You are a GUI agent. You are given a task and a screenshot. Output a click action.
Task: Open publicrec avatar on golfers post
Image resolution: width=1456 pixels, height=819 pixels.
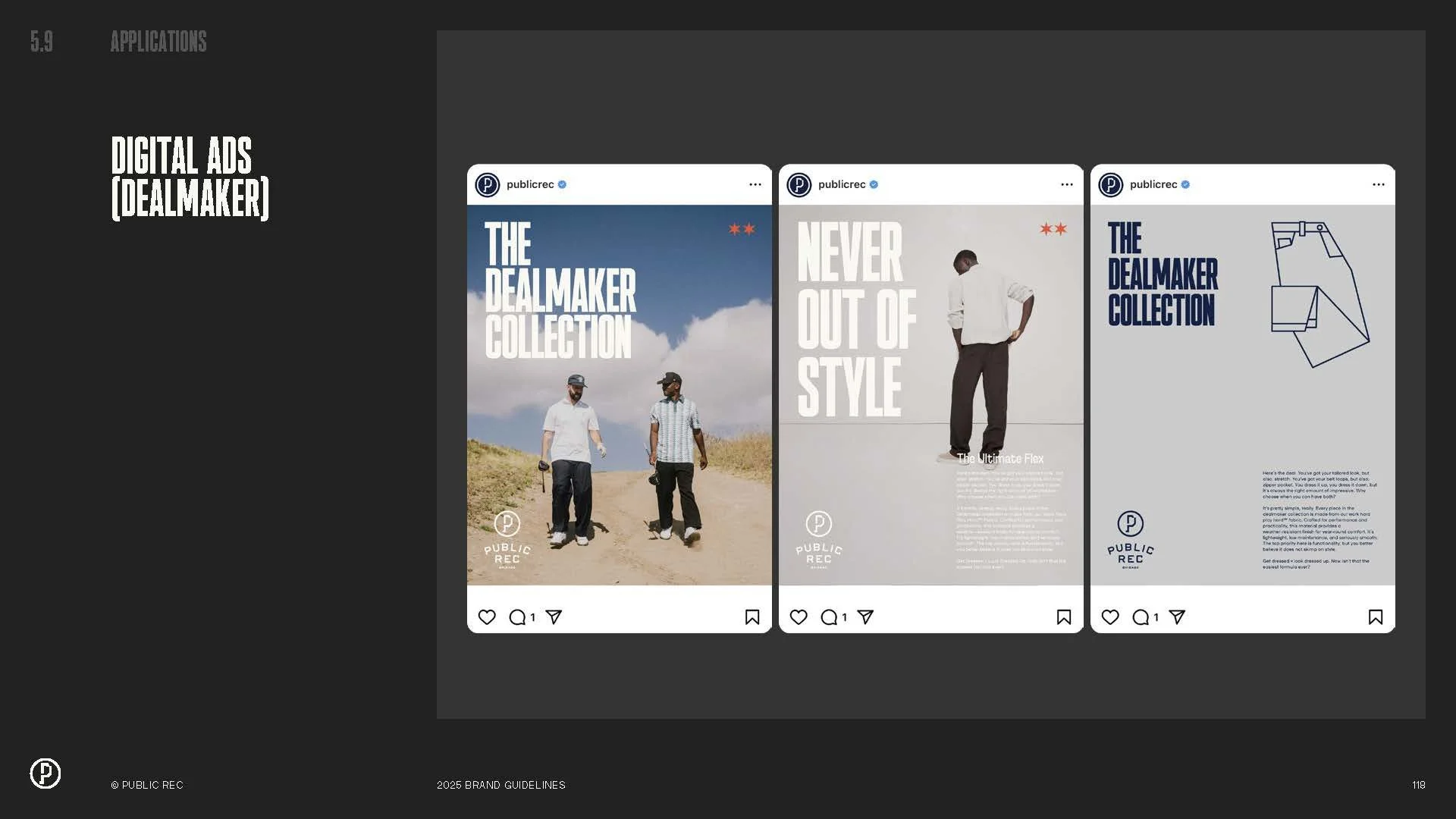coord(488,184)
